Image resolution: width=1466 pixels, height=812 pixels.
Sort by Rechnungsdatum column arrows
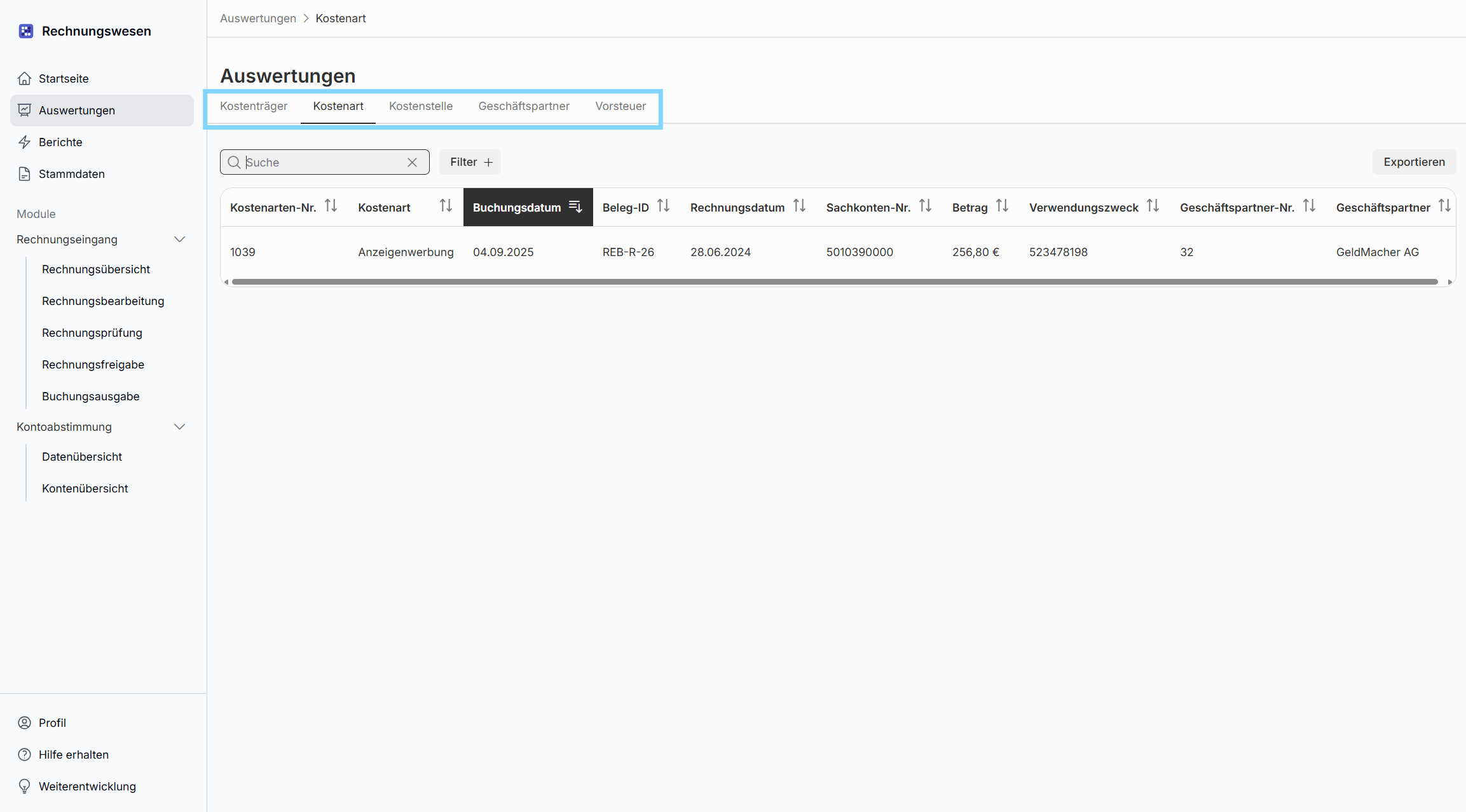[x=799, y=206]
